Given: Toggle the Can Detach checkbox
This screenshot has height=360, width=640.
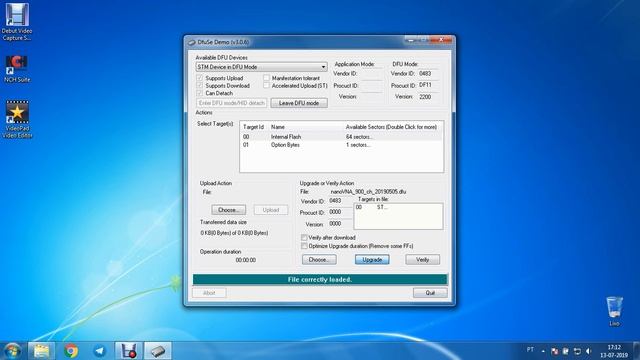Looking at the screenshot, I should 200,93.
